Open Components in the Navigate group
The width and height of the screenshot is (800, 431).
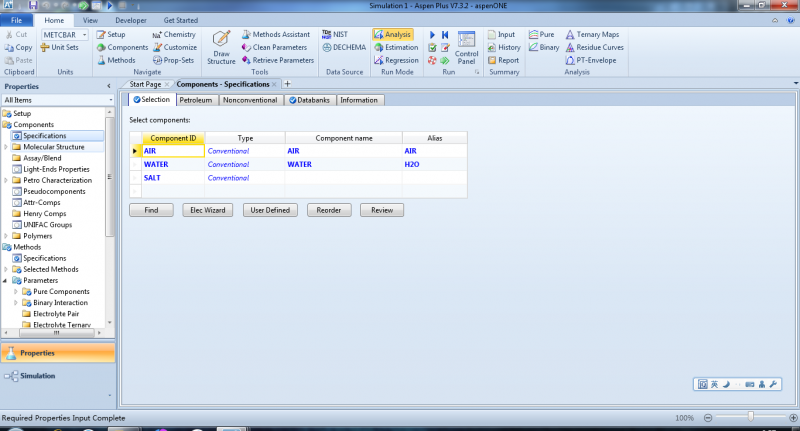tap(122, 47)
